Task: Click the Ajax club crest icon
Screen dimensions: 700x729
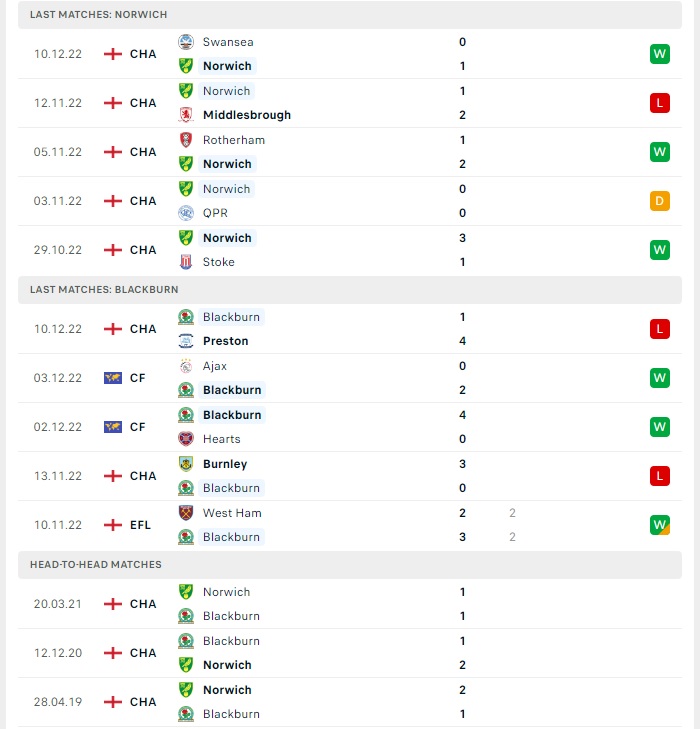Action: [186, 366]
